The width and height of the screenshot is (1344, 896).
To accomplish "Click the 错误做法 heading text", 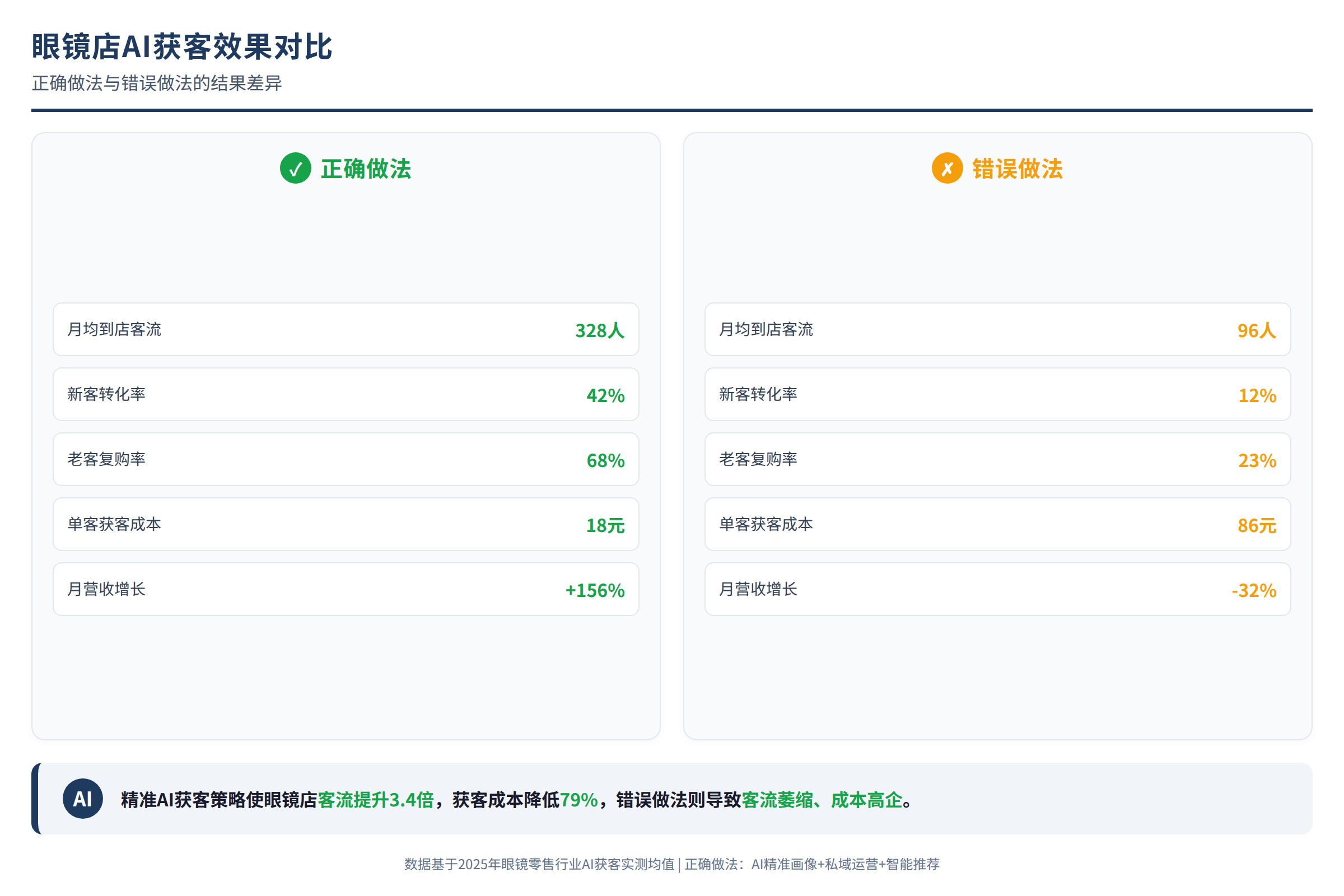I will 1018,169.
